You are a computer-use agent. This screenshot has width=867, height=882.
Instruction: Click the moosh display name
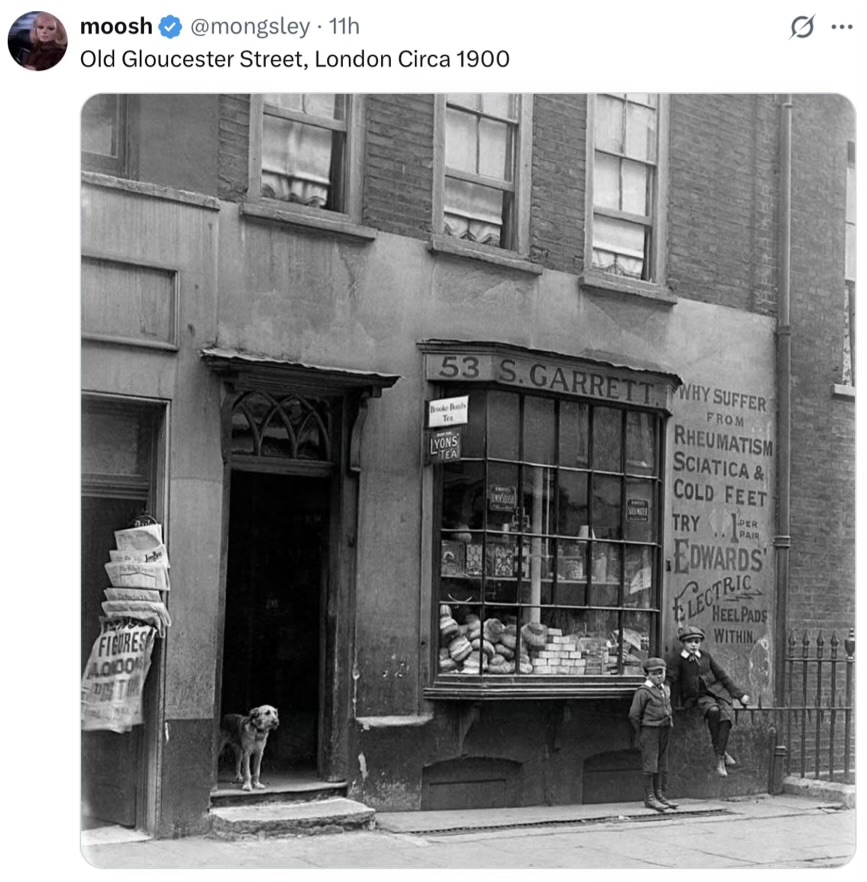pos(116,26)
